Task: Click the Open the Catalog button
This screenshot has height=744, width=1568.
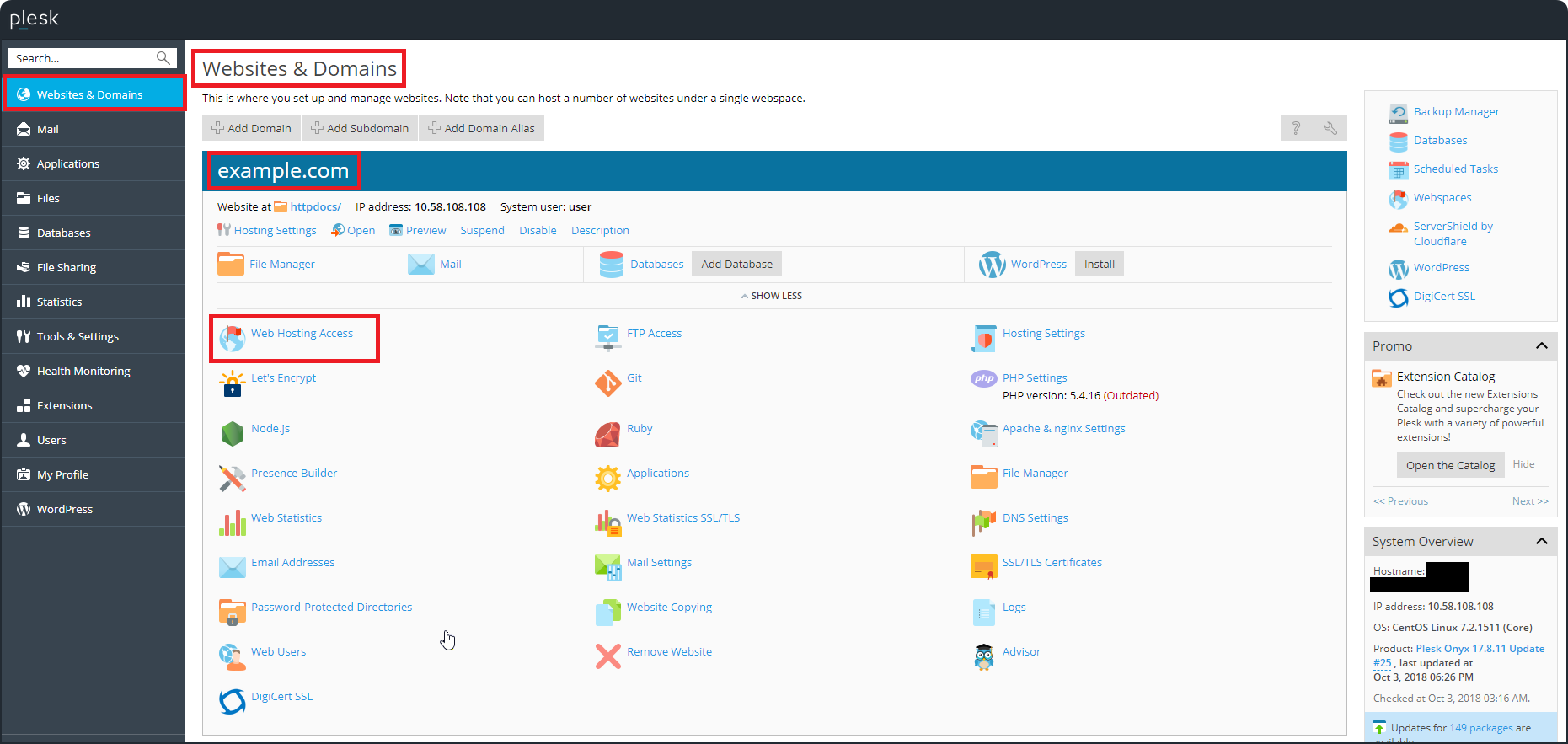Action: click(1450, 465)
